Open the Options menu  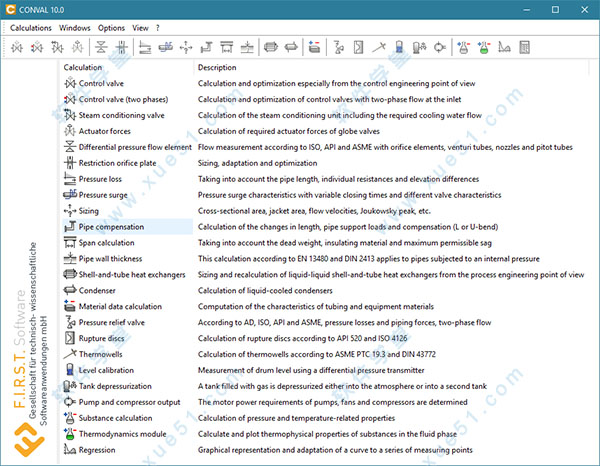112,28
